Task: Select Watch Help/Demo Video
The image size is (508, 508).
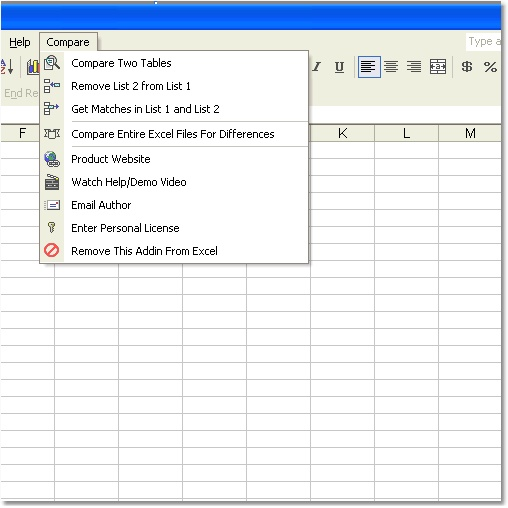Action: (x=174, y=182)
